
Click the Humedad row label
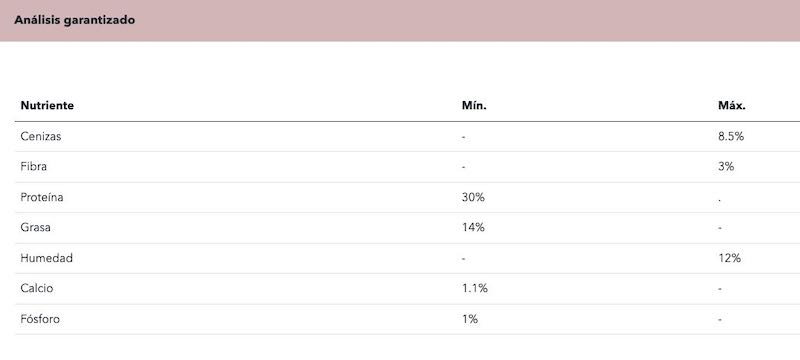click(x=46, y=258)
